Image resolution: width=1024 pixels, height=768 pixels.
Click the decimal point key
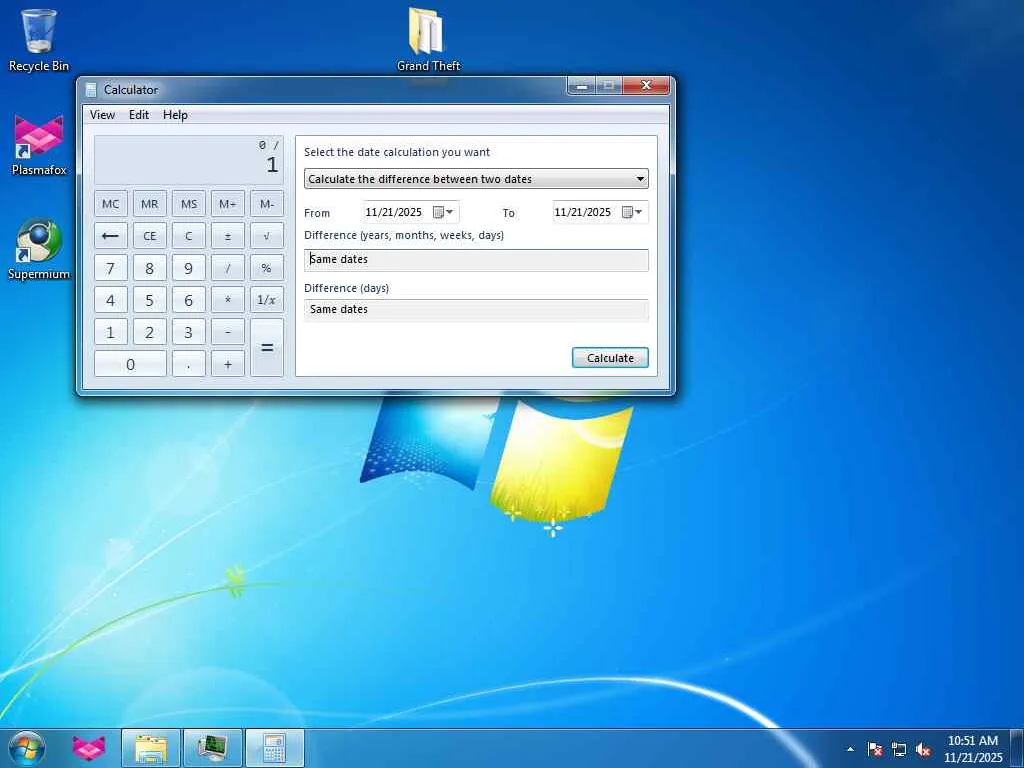189,364
